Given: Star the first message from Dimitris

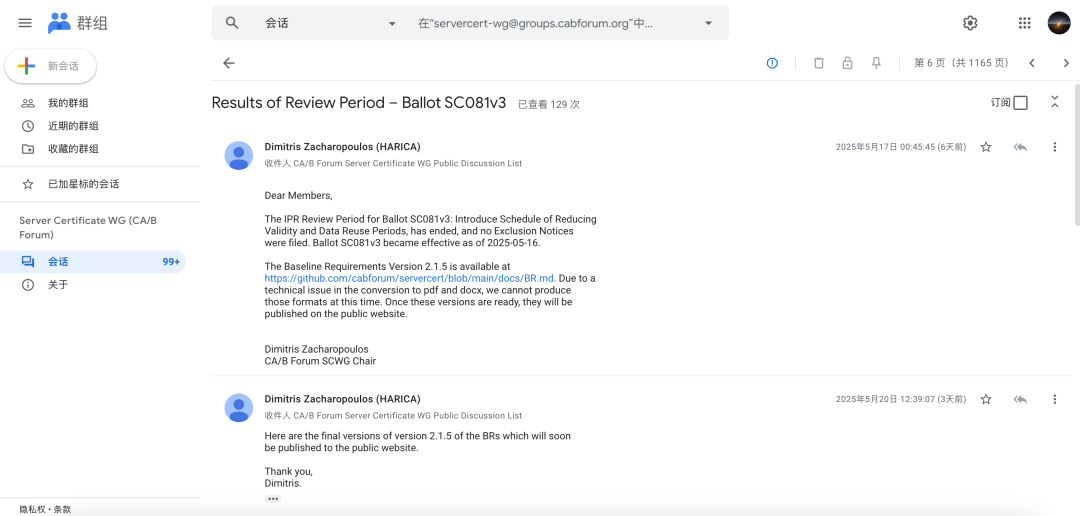Looking at the screenshot, I should (986, 147).
